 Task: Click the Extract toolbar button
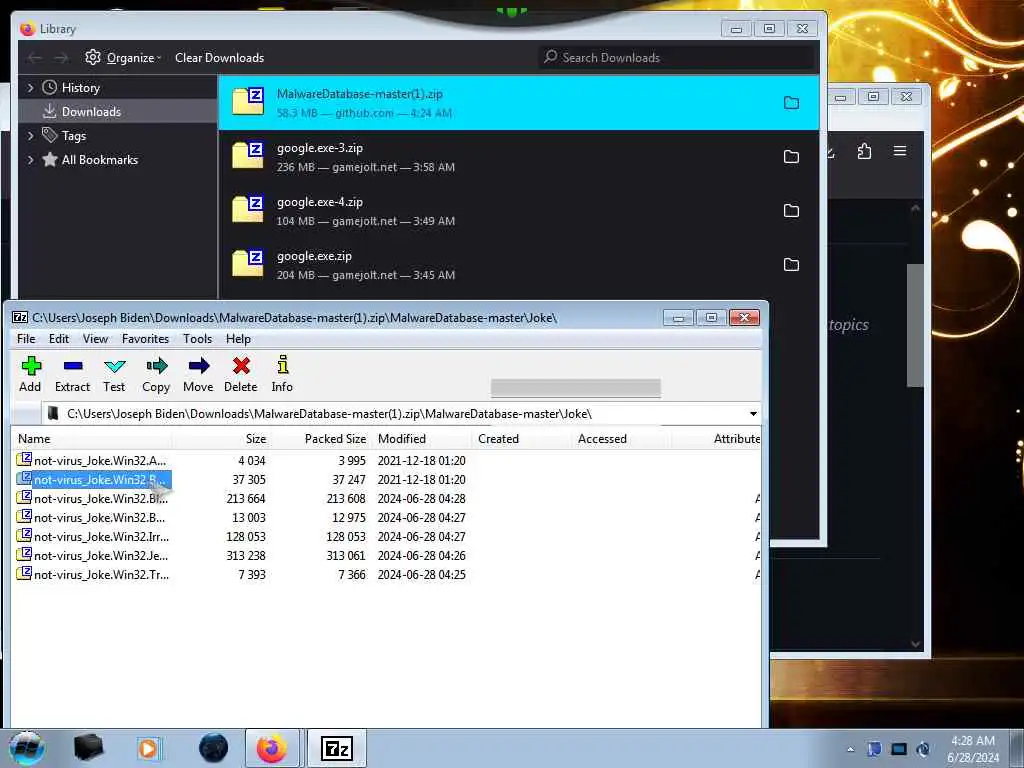pyautogui.click(x=72, y=374)
